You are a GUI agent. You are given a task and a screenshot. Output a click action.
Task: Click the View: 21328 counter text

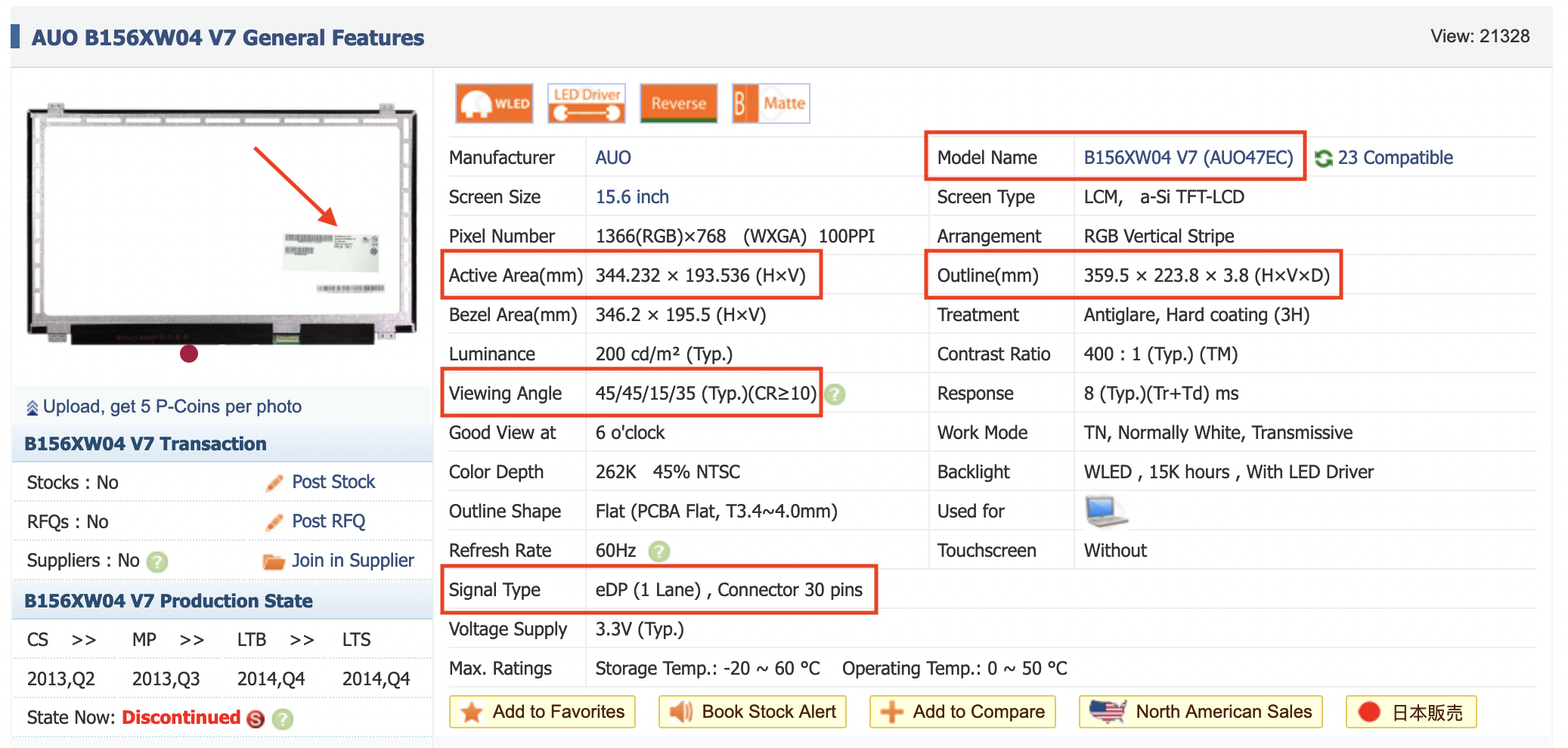click(1480, 36)
